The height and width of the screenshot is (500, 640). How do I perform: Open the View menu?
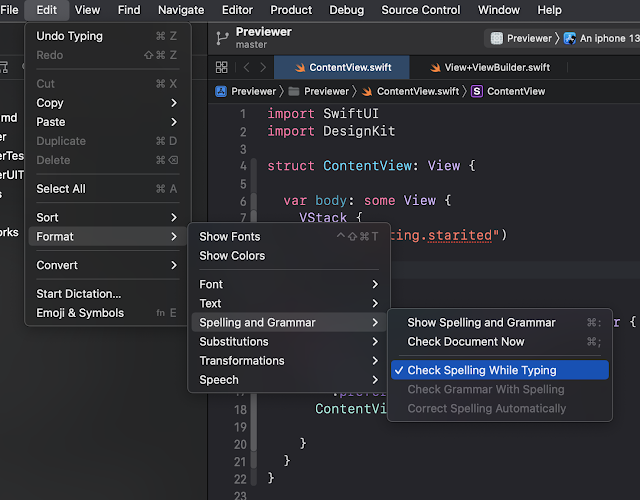(x=87, y=10)
